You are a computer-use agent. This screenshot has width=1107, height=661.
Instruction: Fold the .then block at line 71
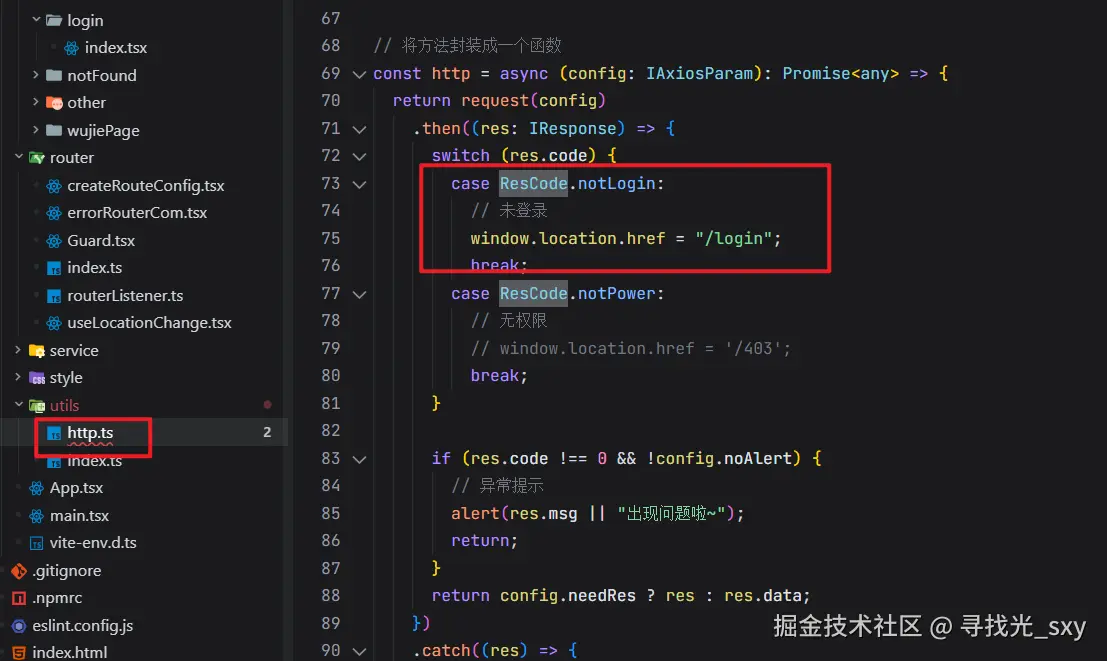pos(359,129)
